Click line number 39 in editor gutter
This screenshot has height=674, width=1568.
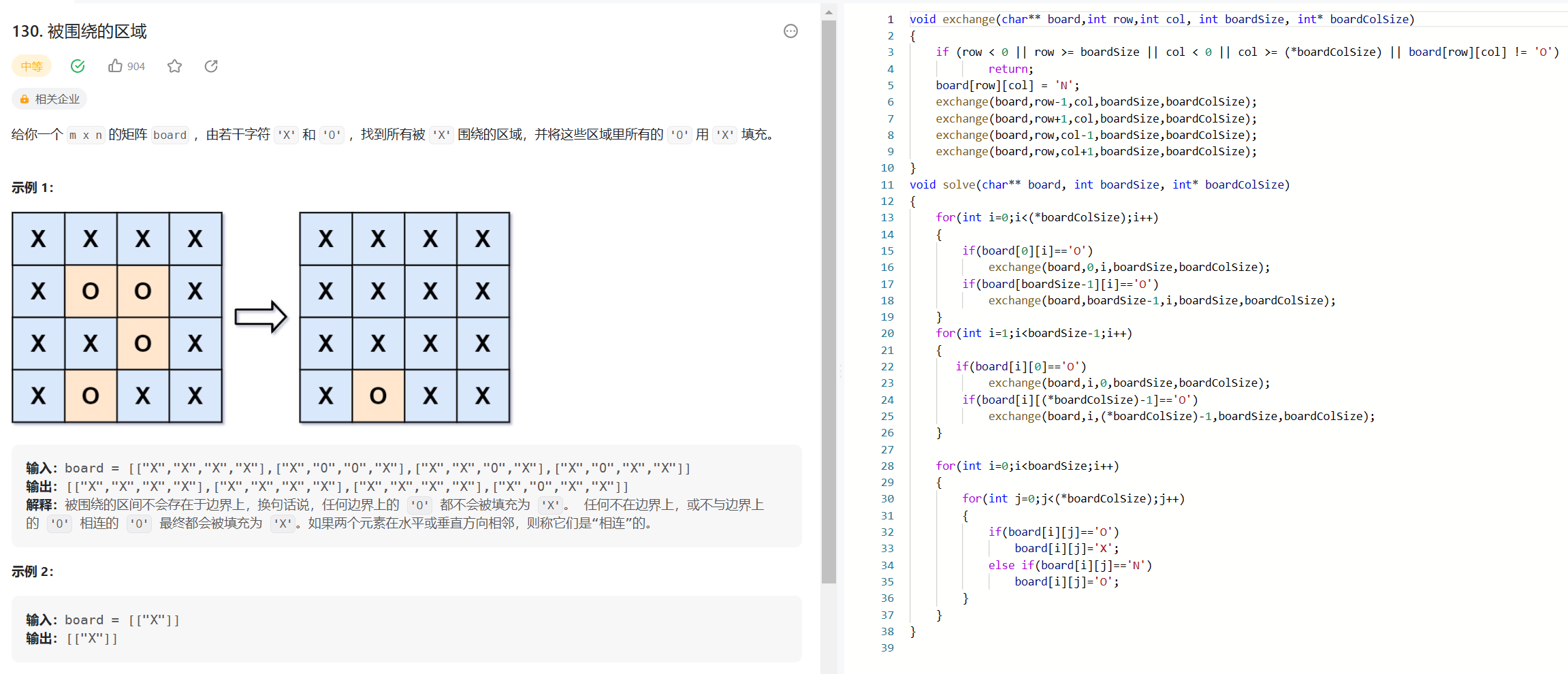pyautogui.click(x=887, y=647)
